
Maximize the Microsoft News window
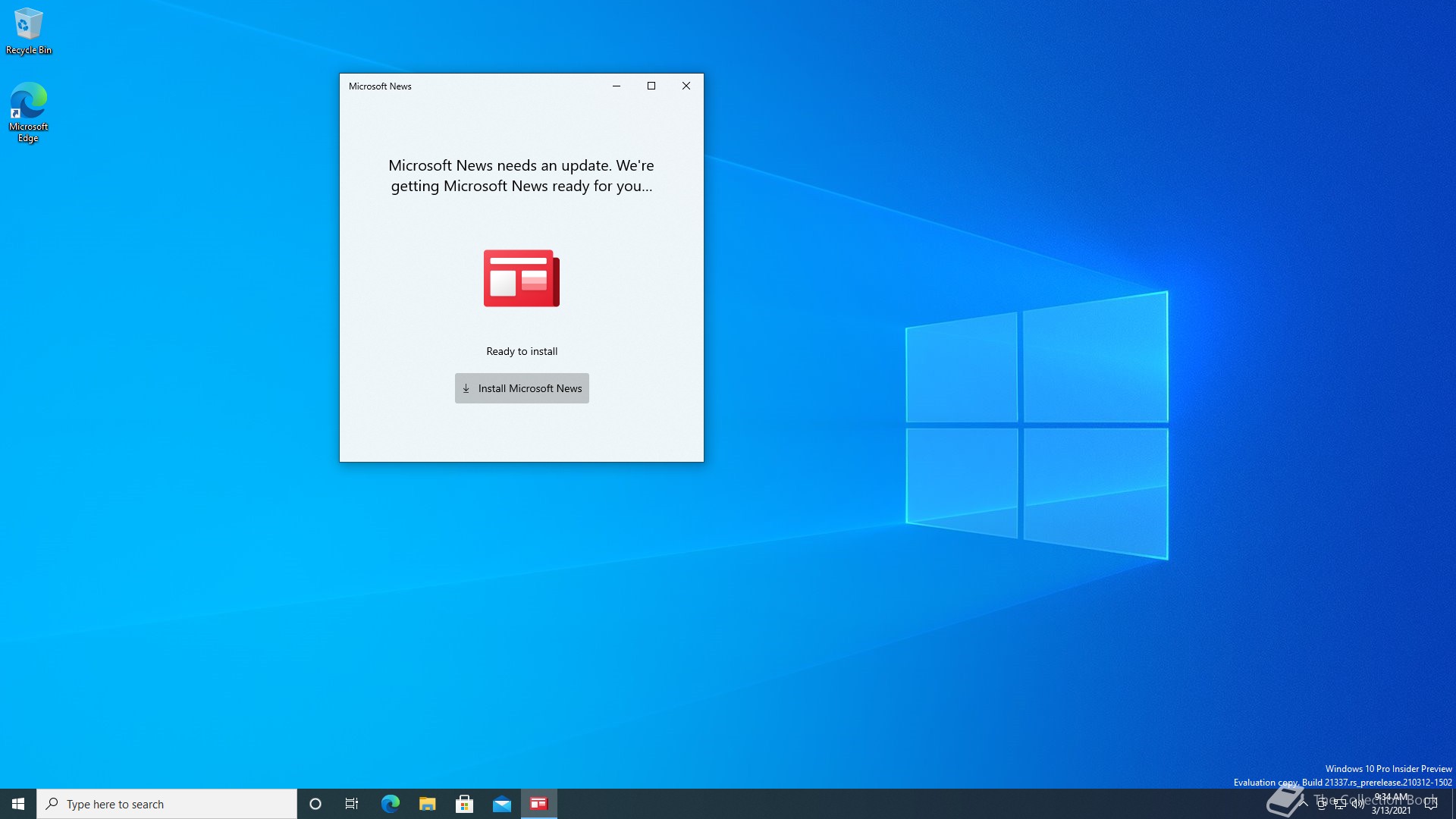(651, 86)
